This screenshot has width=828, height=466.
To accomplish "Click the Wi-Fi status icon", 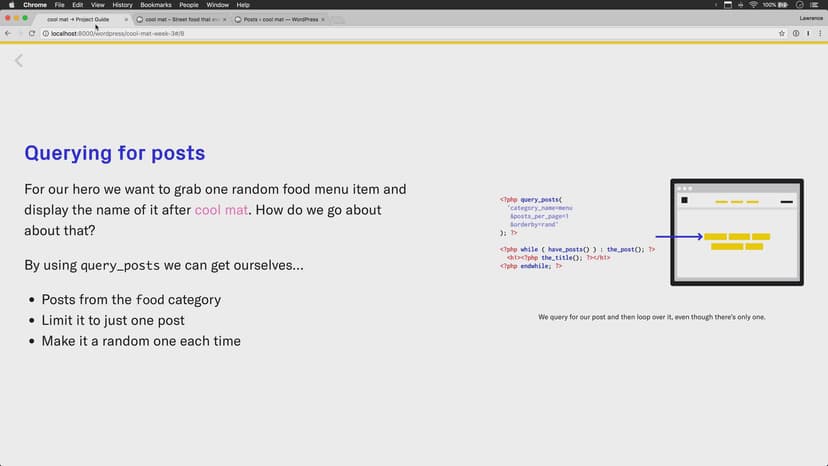I will pos(752,5).
